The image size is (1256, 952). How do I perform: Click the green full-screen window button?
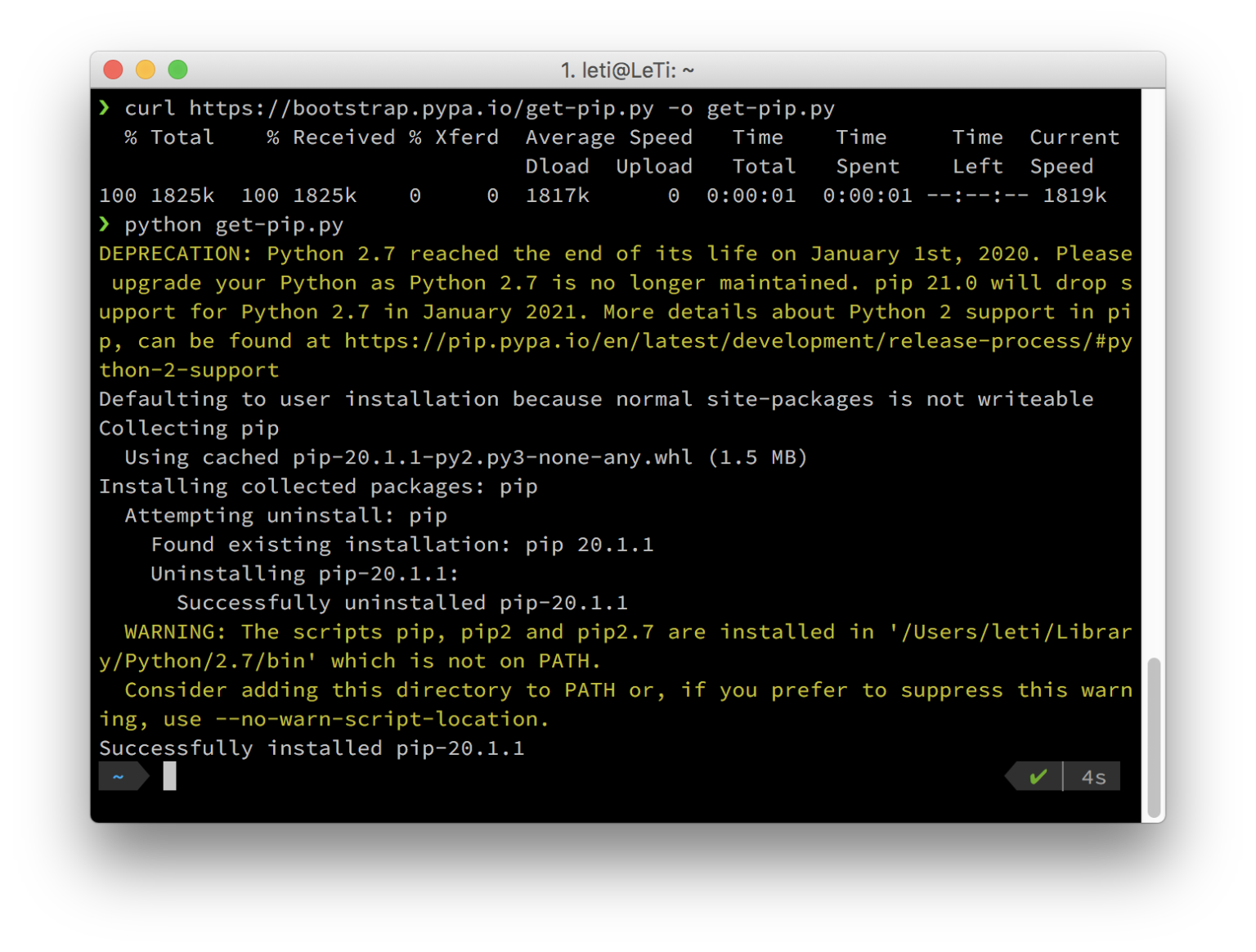(177, 70)
